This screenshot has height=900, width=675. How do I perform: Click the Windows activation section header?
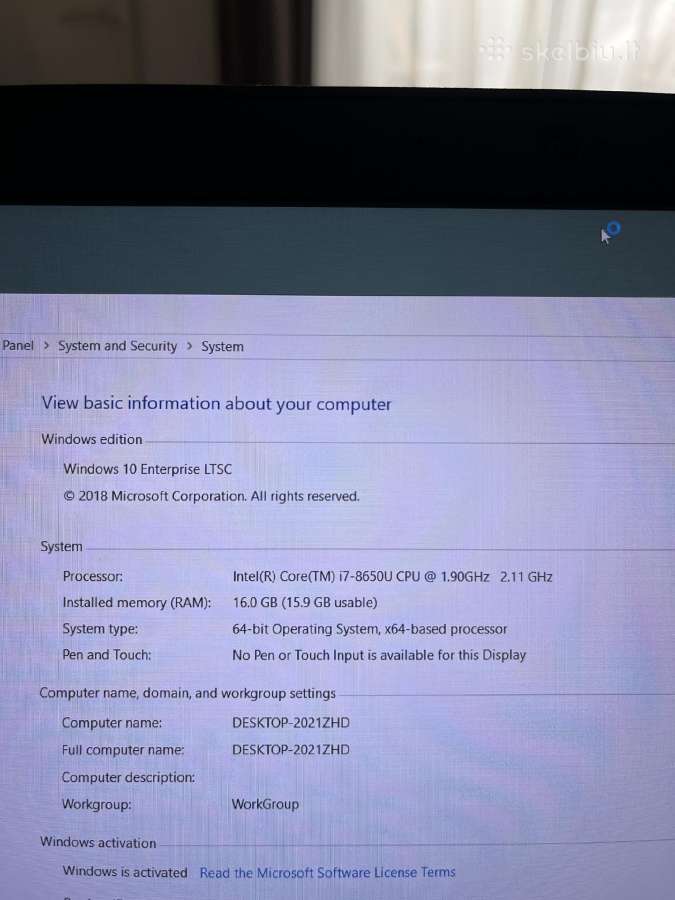point(98,843)
